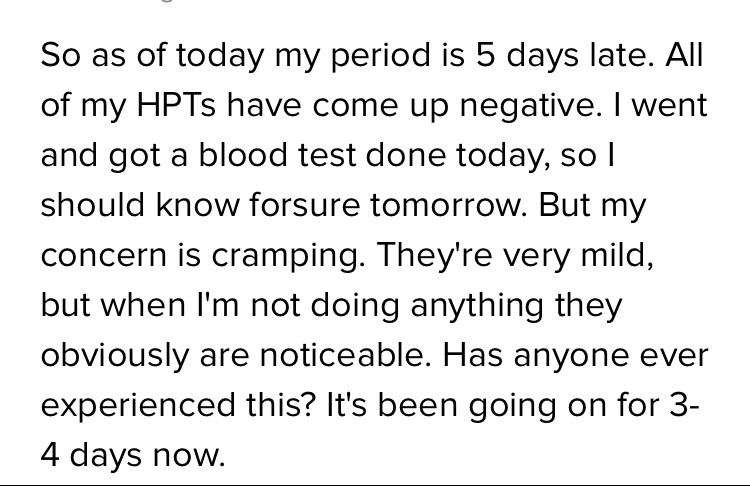Select the word "experienced" in the paragraph
The height and width of the screenshot is (486, 750).
pyautogui.click(x=138, y=407)
